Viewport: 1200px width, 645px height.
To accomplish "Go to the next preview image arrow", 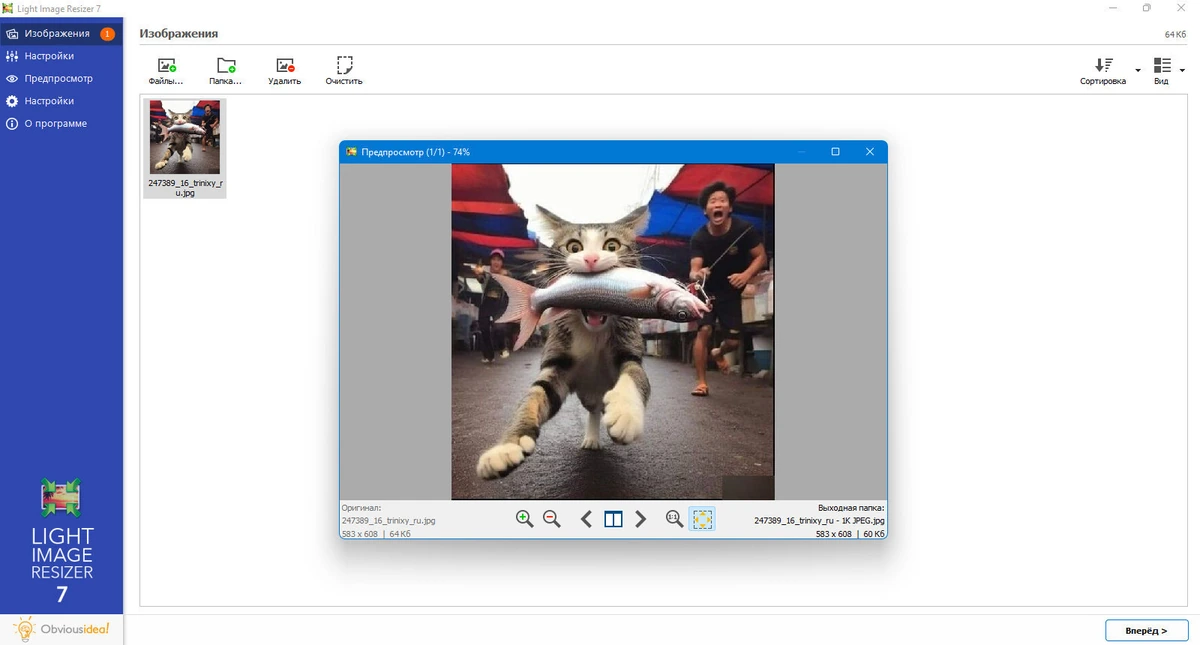I will pos(641,519).
